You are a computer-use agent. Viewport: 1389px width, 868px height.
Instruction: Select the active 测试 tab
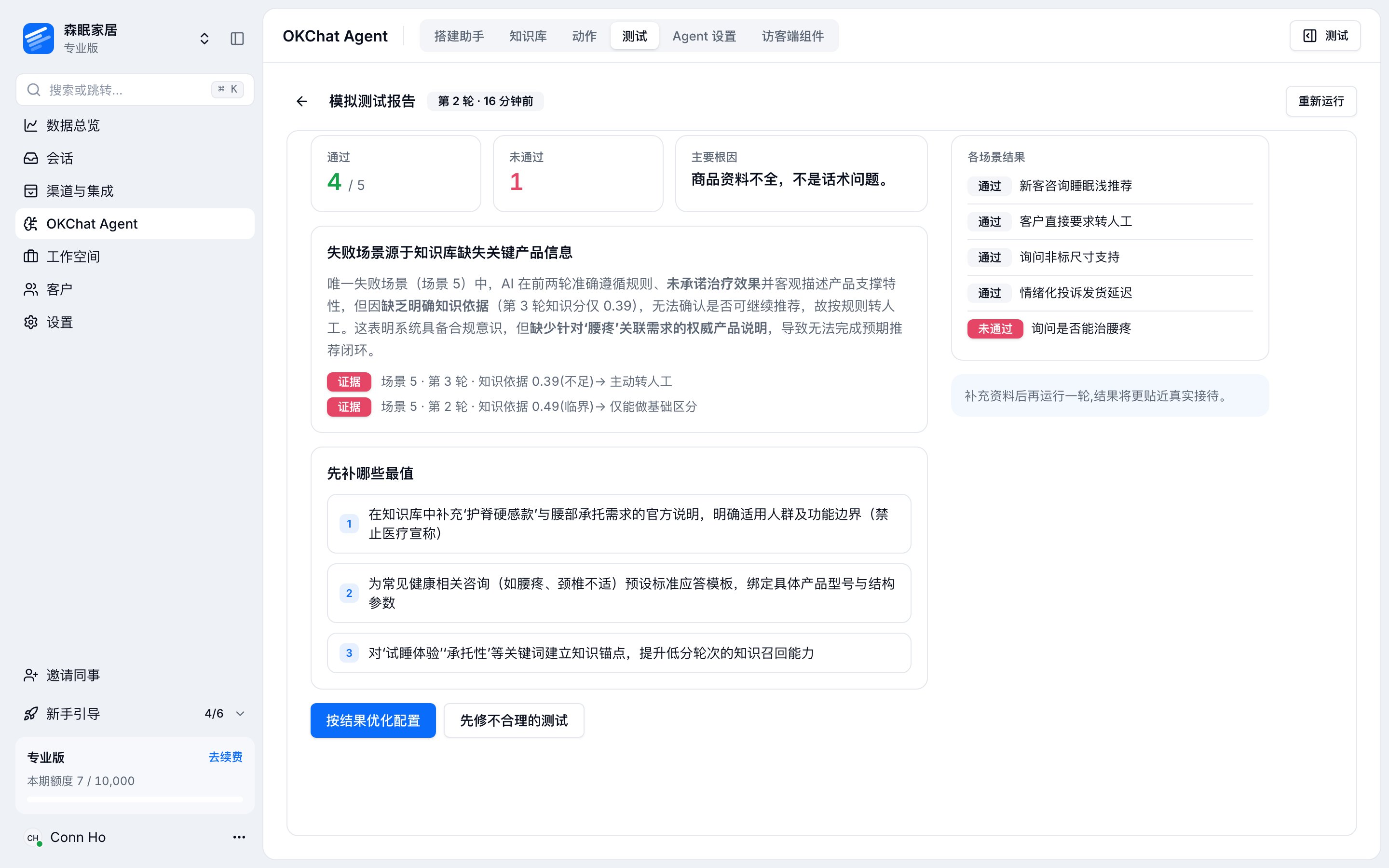point(635,36)
